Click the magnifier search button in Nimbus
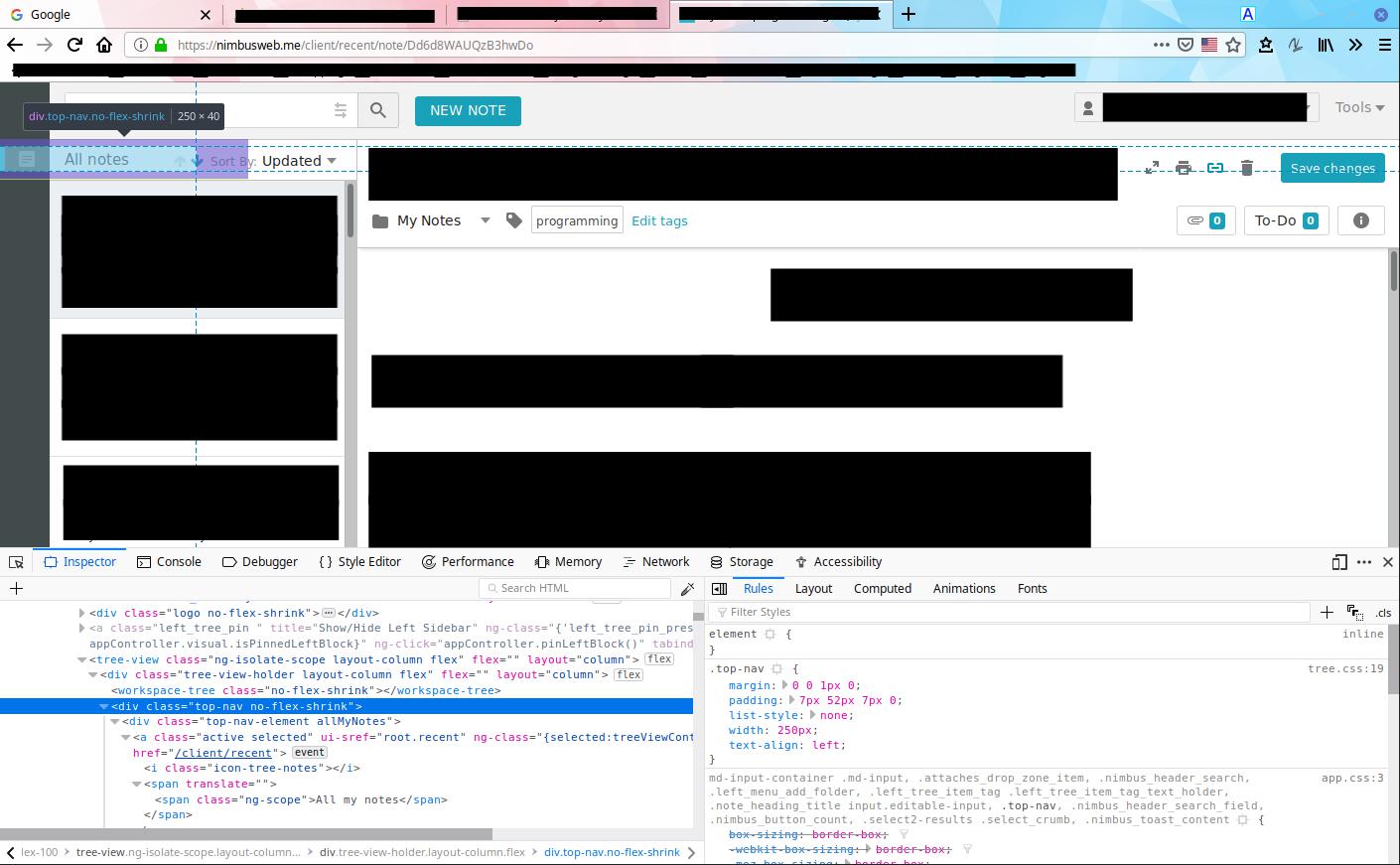 378,110
